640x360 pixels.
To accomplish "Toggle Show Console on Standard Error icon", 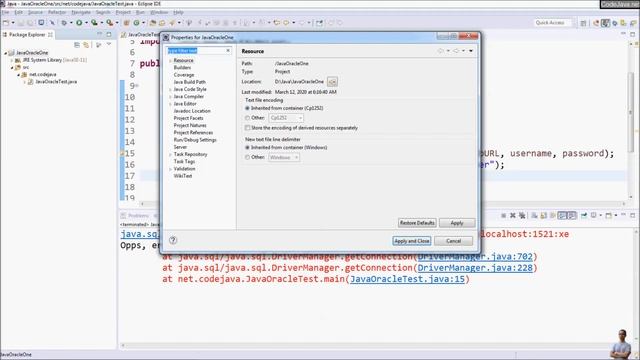I will (x=572, y=216).
